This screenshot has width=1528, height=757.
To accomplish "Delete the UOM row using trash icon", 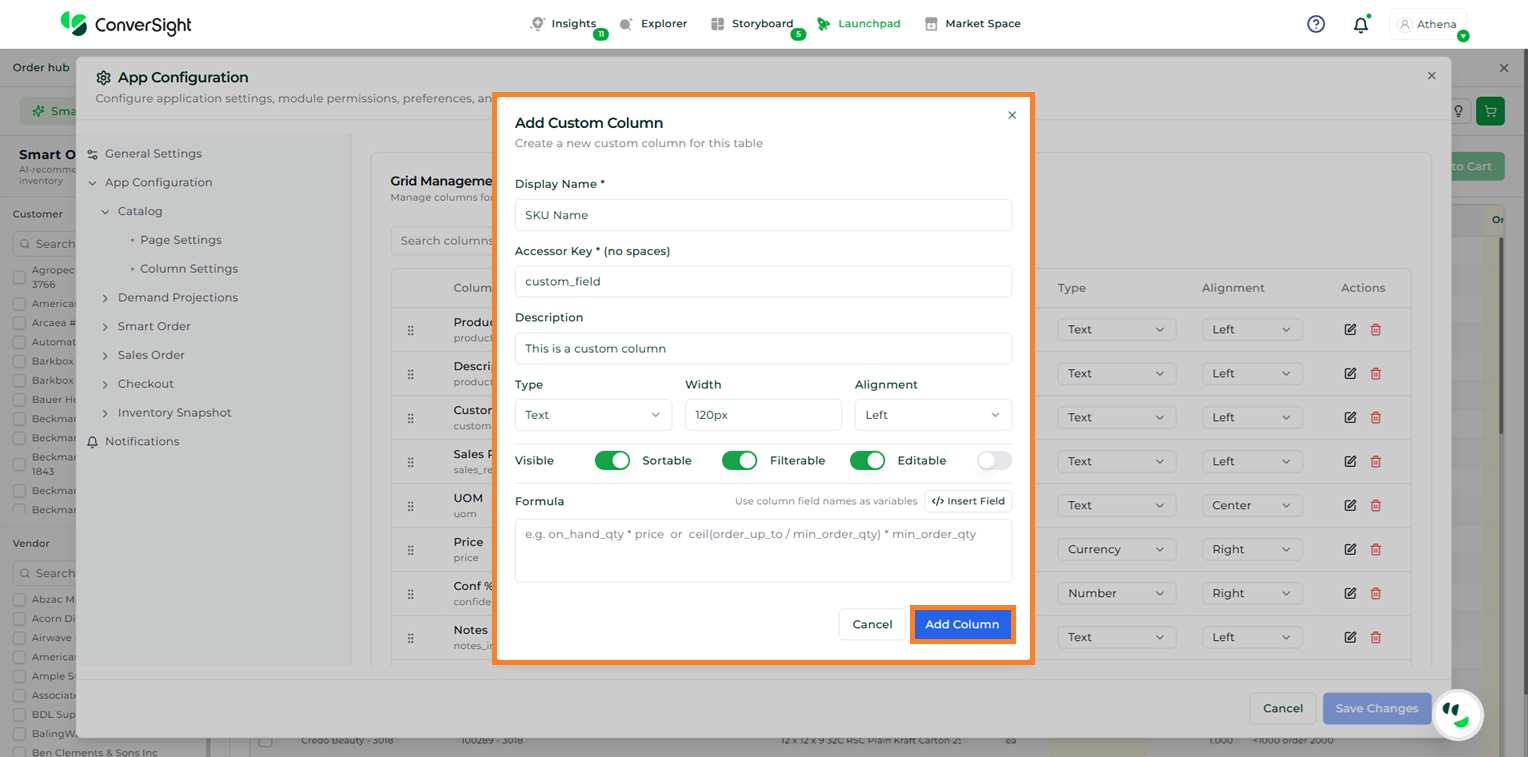I will [1375, 505].
